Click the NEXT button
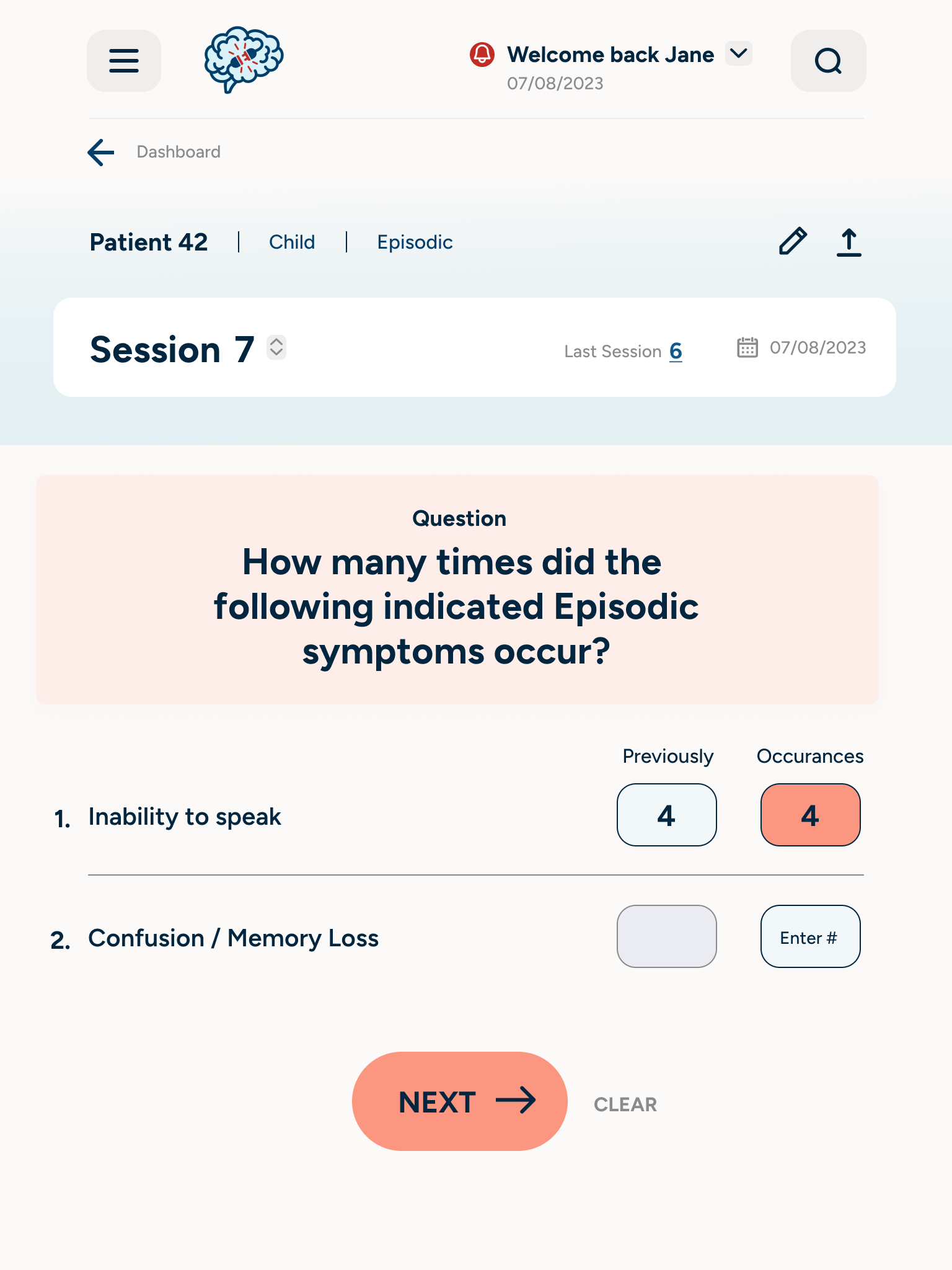 point(459,1101)
